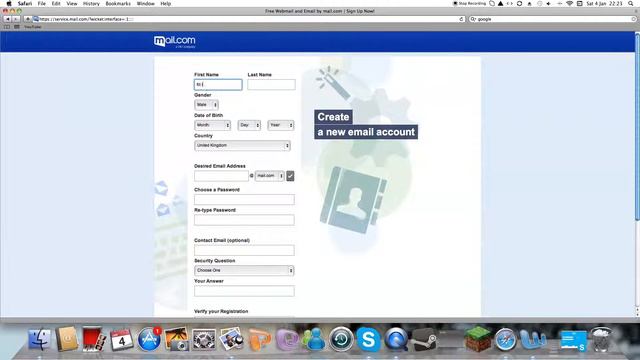Screen dimensions: 640x360
Task: Click the date and time in menu bar
Action: (x=604, y=3)
